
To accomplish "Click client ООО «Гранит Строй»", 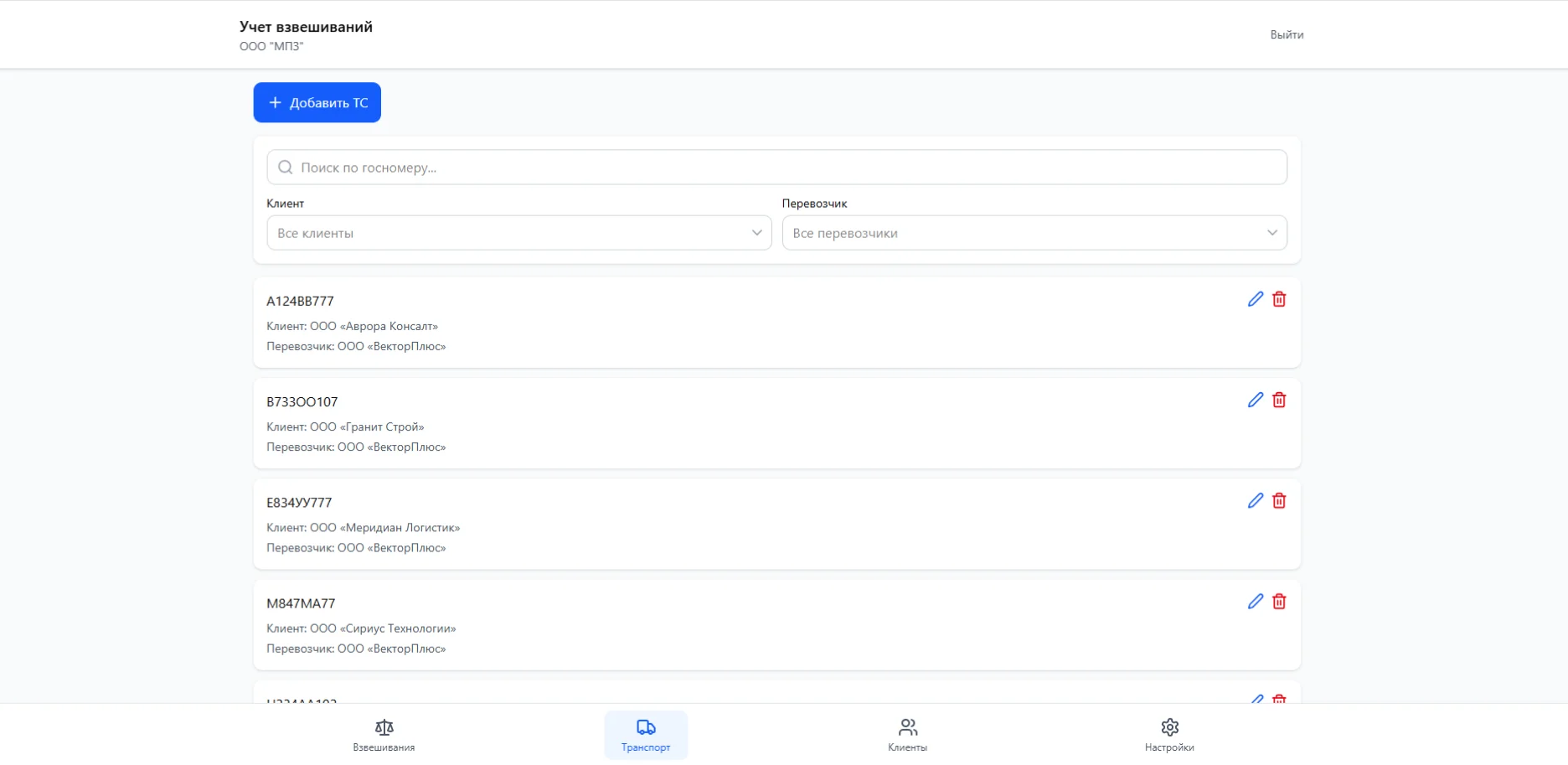I will click(x=367, y=426).
